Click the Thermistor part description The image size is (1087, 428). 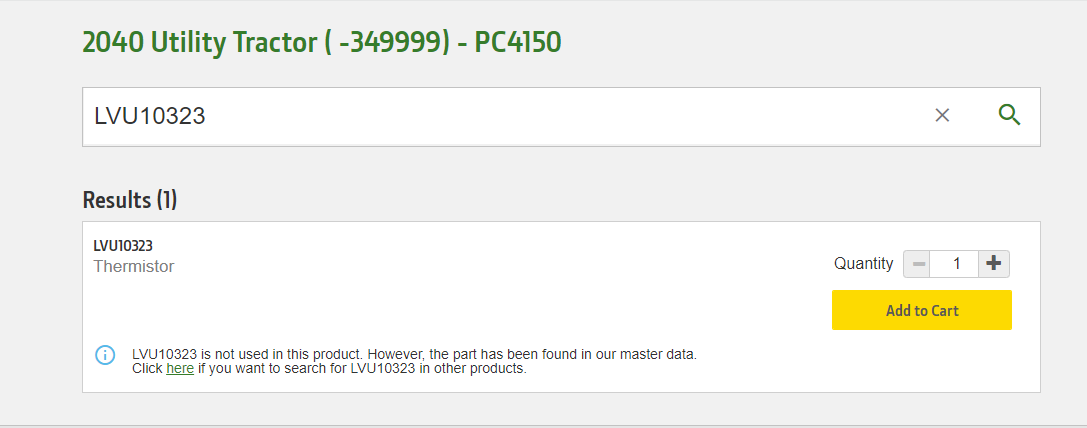tap(134, 267)
